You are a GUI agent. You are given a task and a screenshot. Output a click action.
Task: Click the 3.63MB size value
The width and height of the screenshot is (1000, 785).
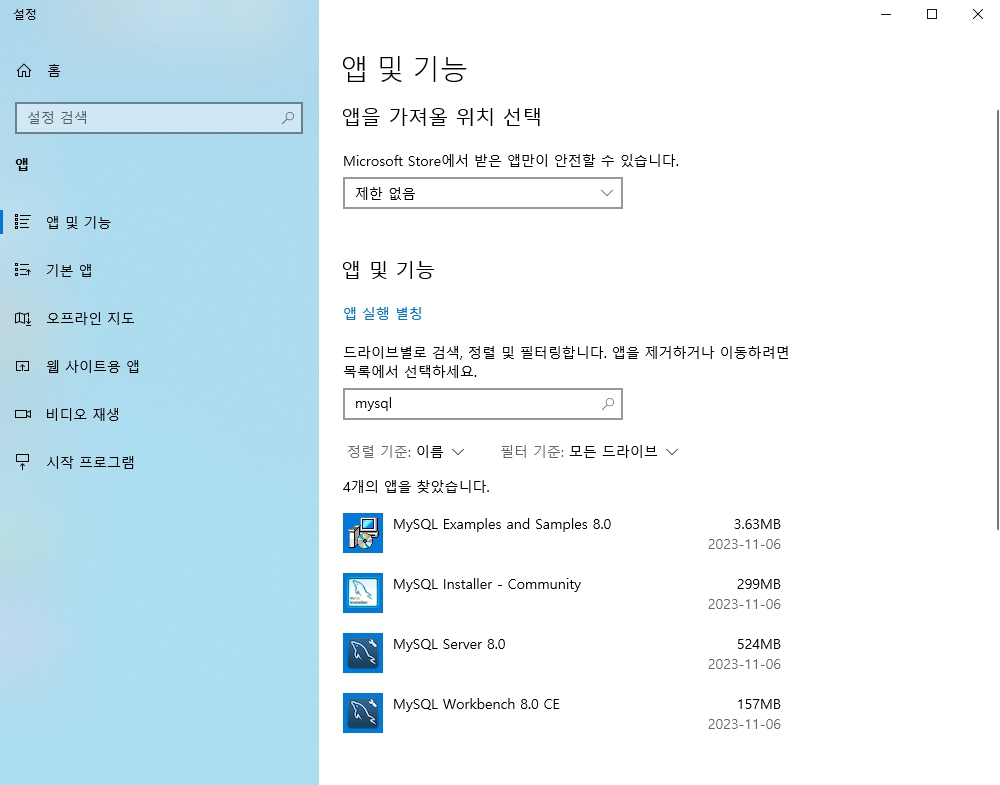click(x=757, y=524)
